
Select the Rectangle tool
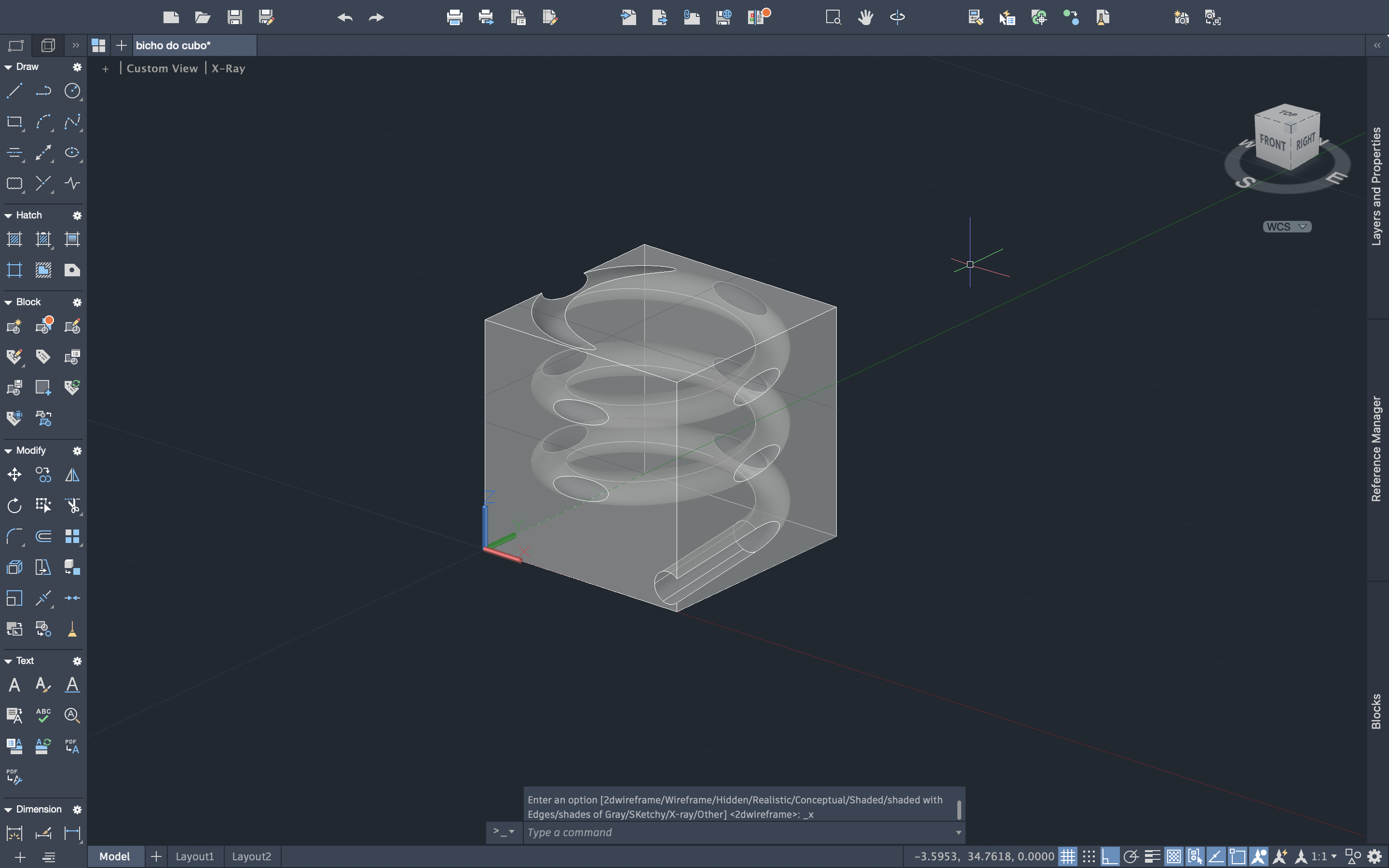[x=14, y=122]
